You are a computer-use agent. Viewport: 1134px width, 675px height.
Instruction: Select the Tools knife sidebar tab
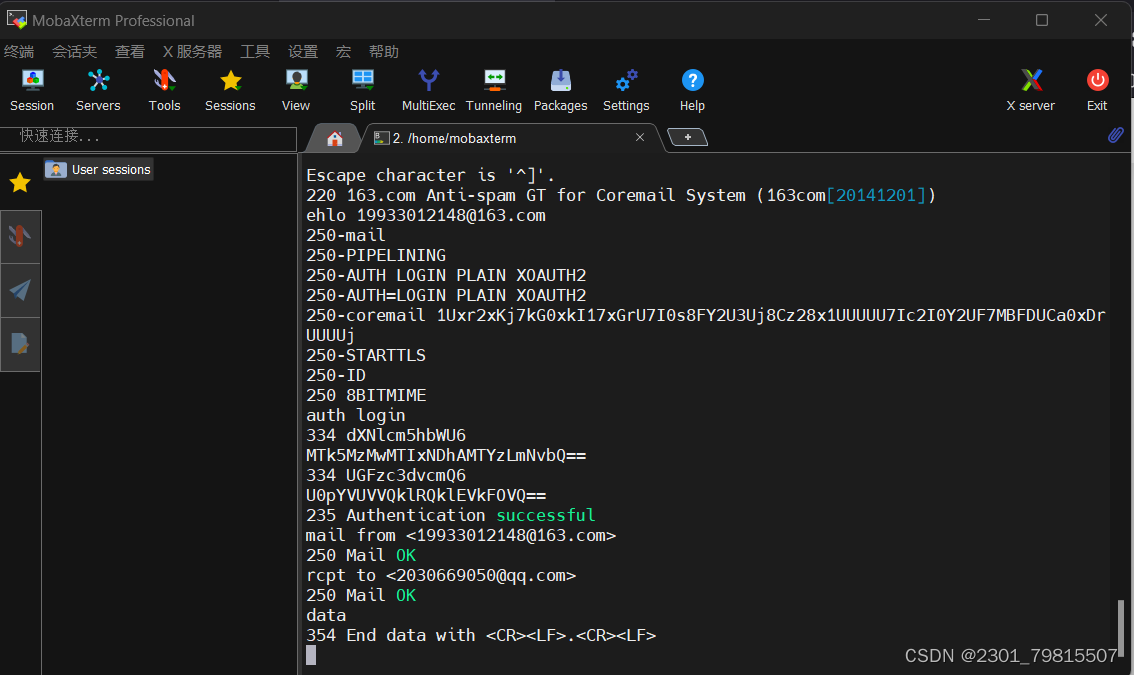click(x=20, y=237)
